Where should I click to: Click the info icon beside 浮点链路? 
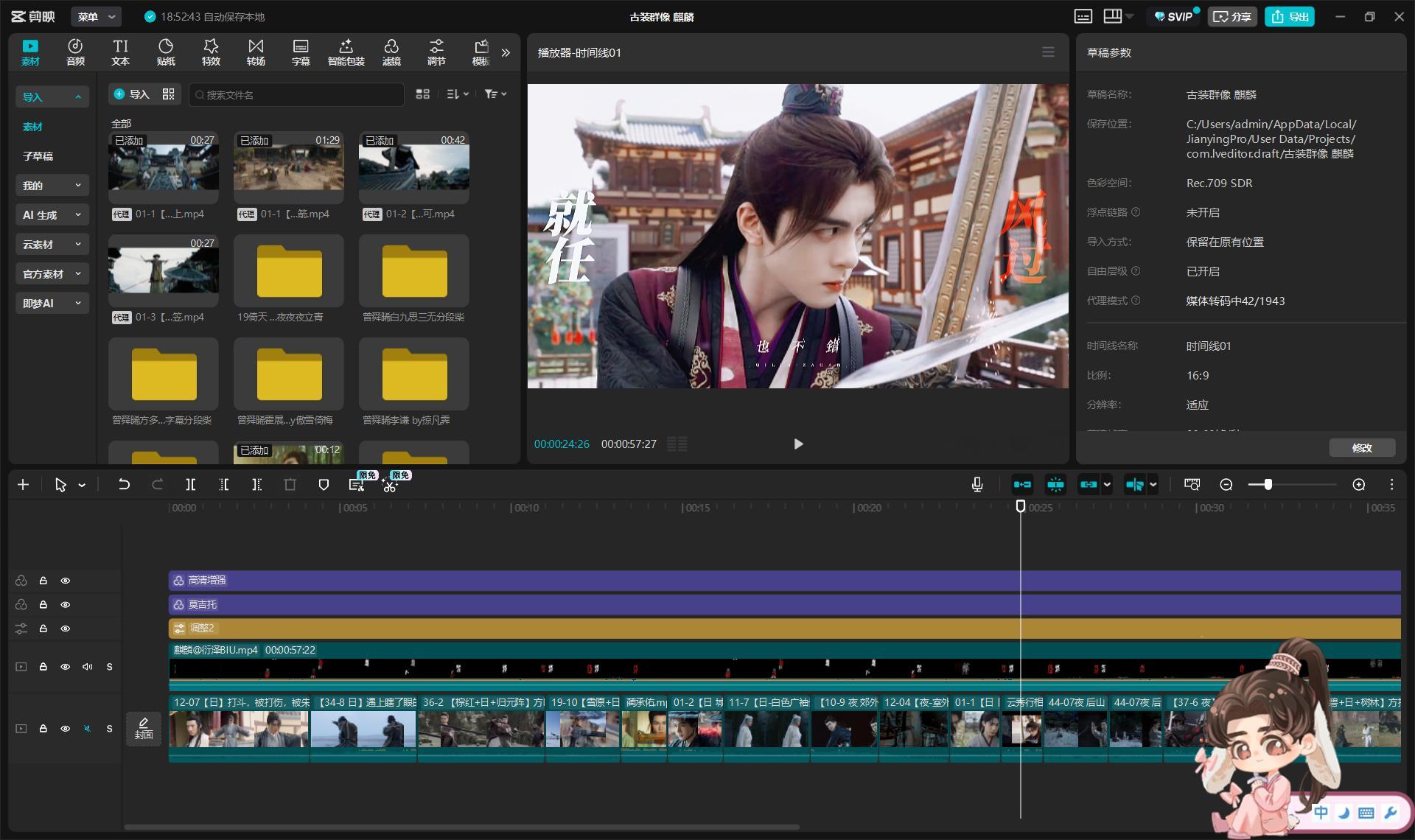1136,212
